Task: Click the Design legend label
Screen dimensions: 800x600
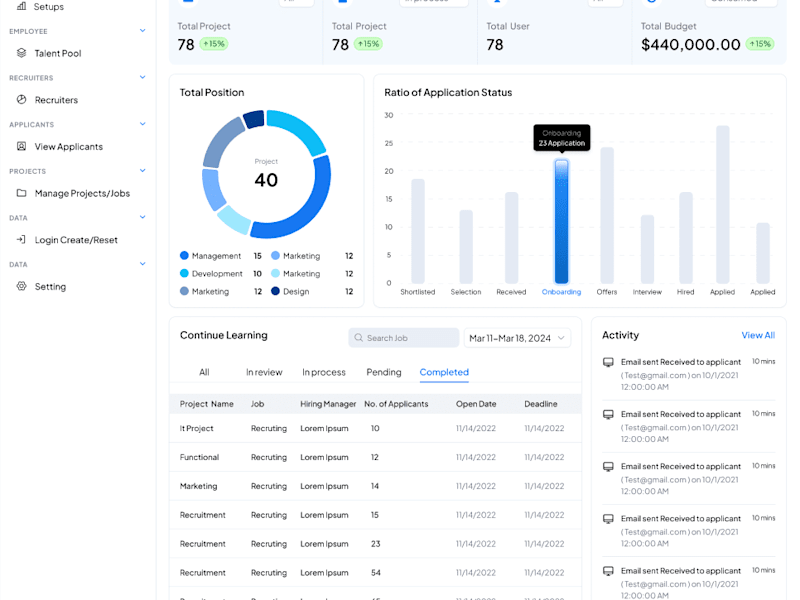Action: pyautogui.click(x=296, y=291)
